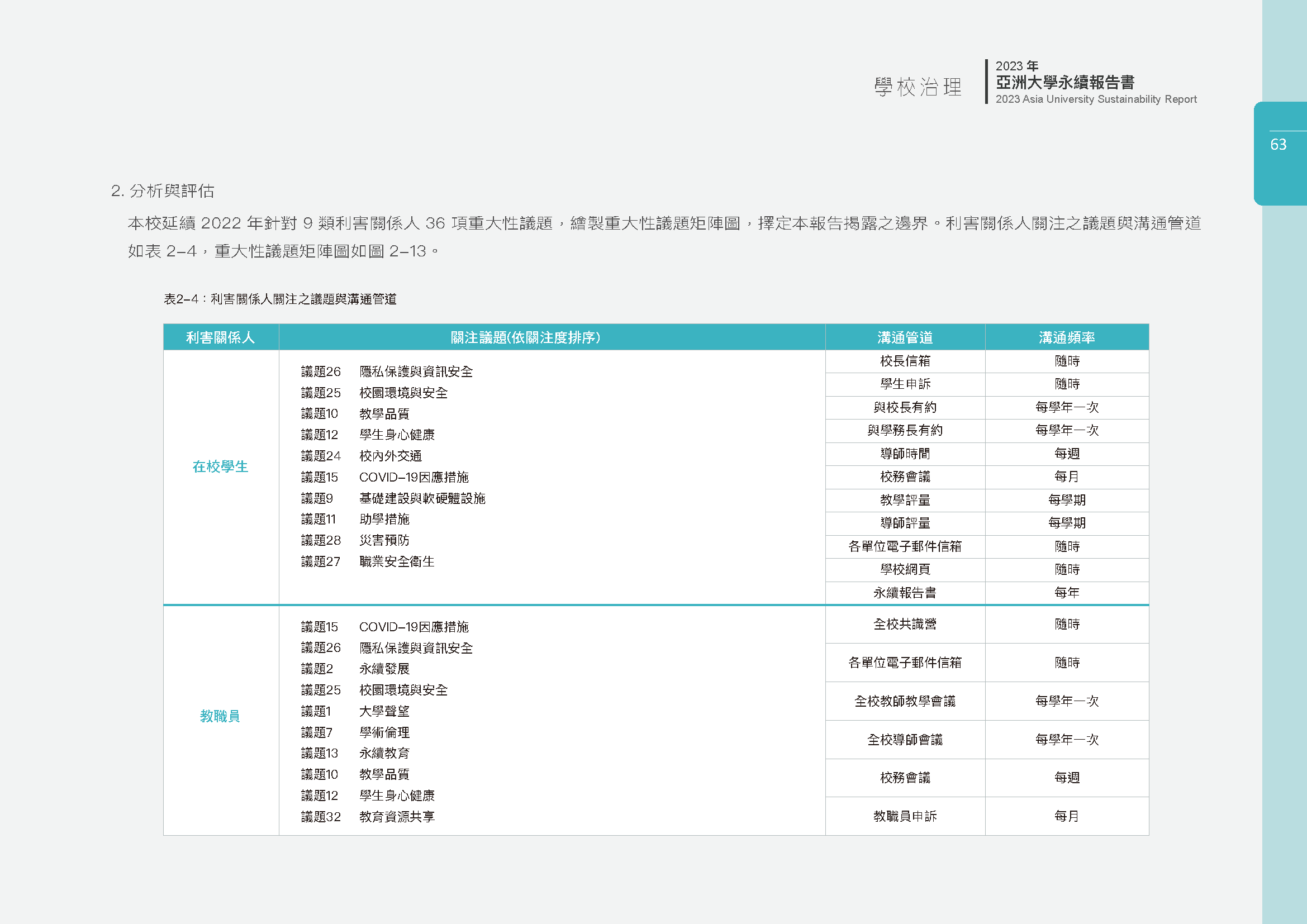The width and height of the screenshot is (1307, 924).
Task: Click channel cell '教學評量'
Action: (905, 500)
